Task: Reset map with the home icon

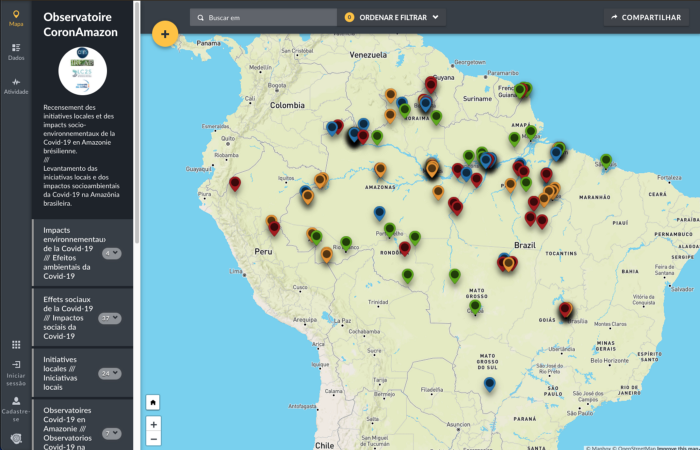Action: point(153,402)
